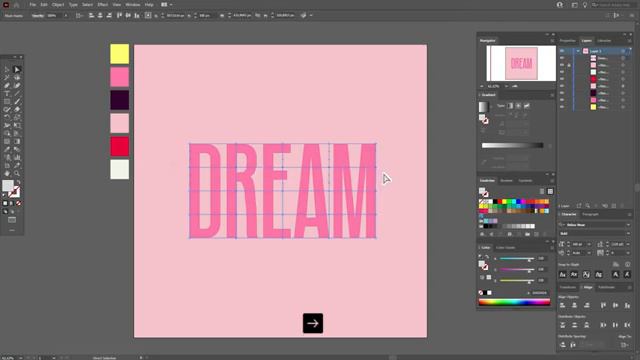
Task: Open the font style dropdown showing Bold
Action: click(628, 233)
